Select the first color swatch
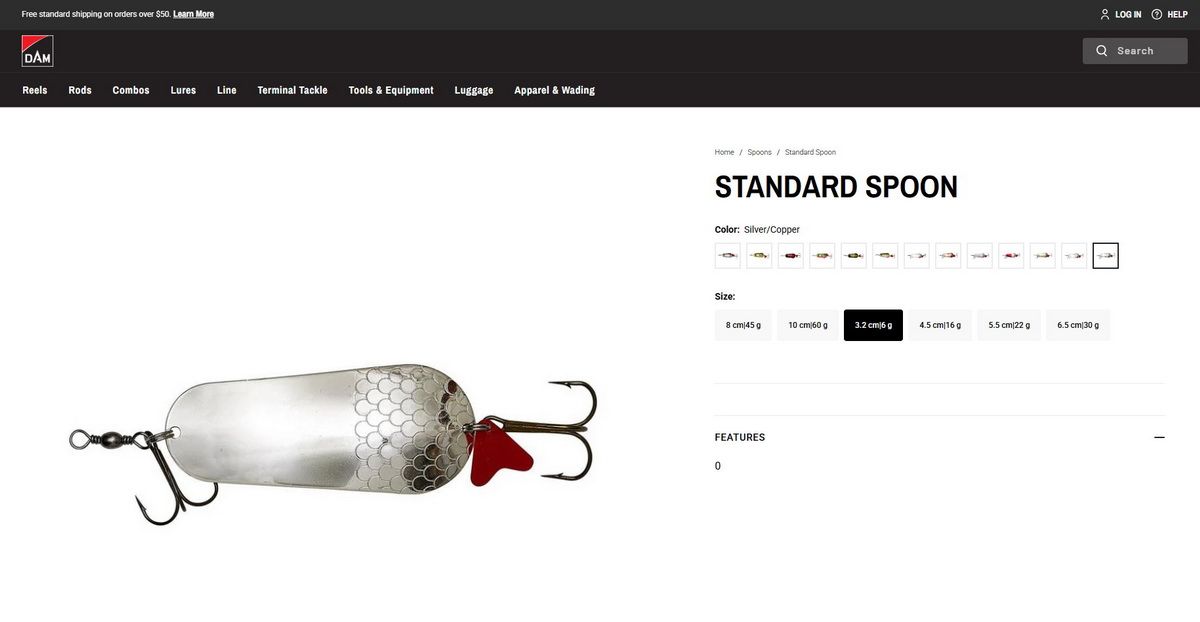1200x622 pixels. 728,256
